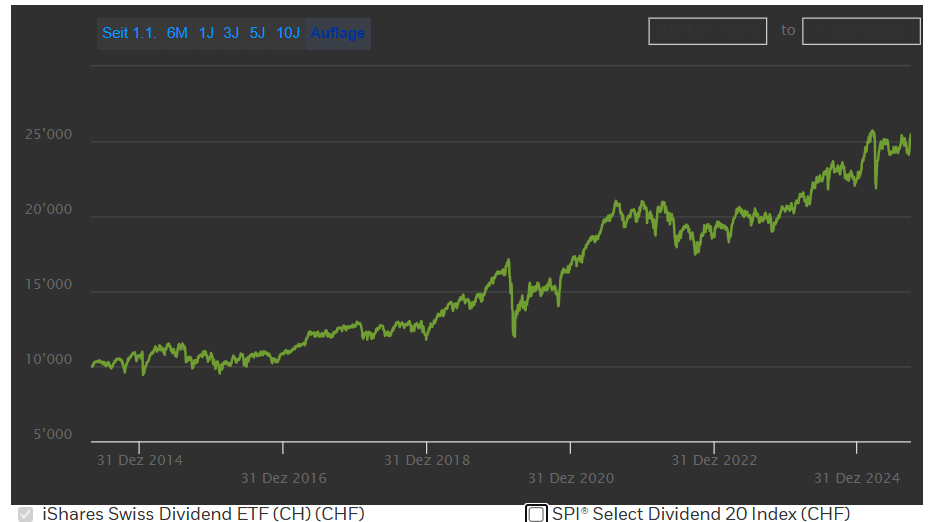Select the 1J time range
Image resolution: width=939 pixels, height=522 pixels.
coord(206,33)
